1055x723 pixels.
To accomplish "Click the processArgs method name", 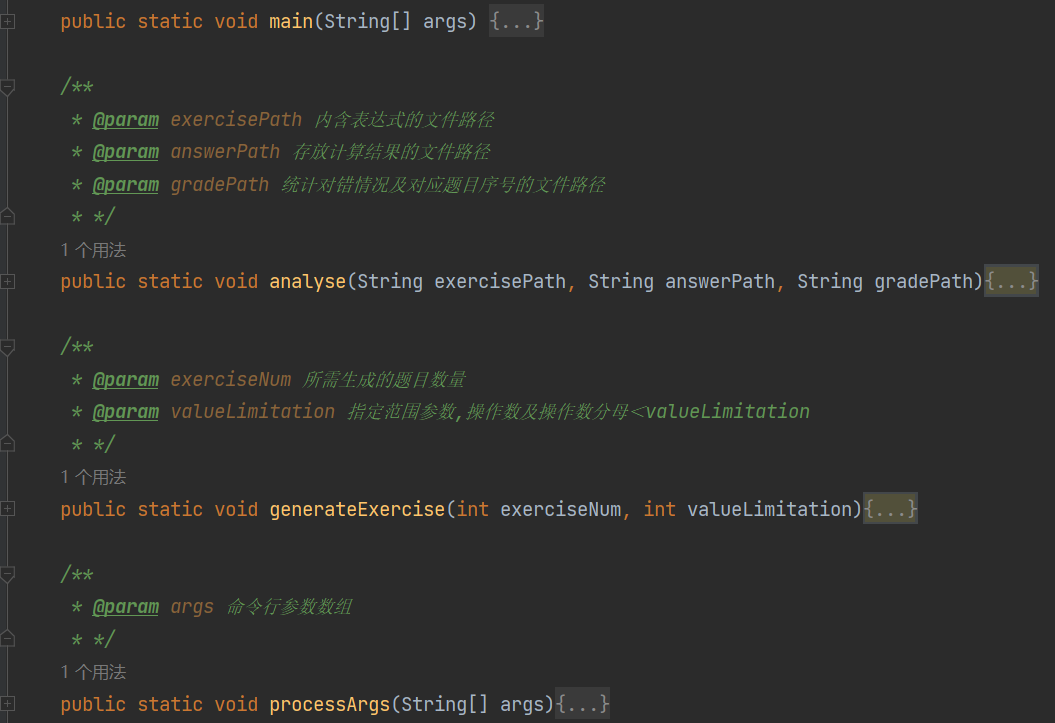I will click(x=330, y=704).
